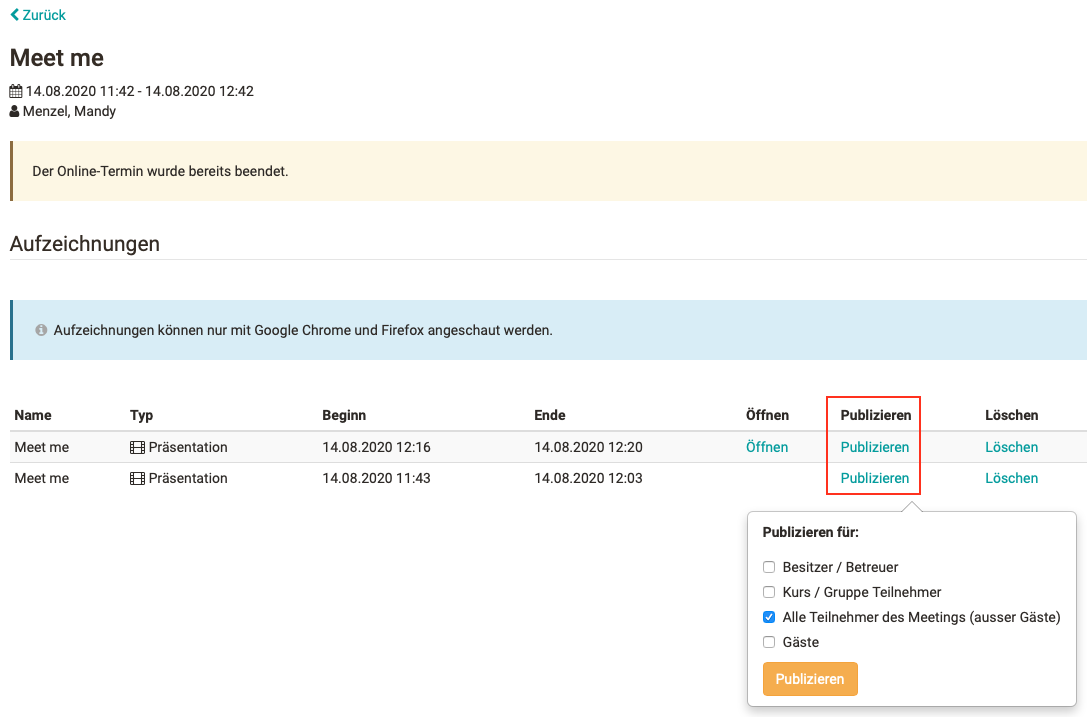
Task: Click the film icon in the 11:43 recording row
Action: (137, 478)
